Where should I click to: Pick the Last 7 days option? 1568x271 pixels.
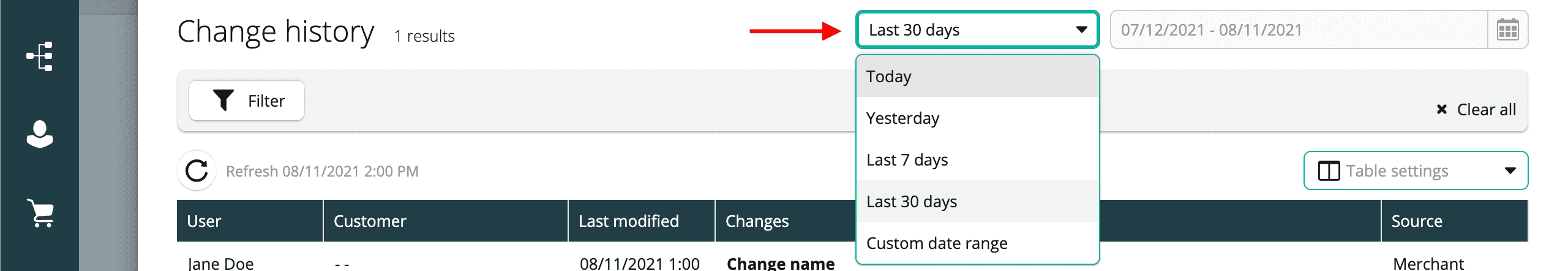(x=907, y=160)
